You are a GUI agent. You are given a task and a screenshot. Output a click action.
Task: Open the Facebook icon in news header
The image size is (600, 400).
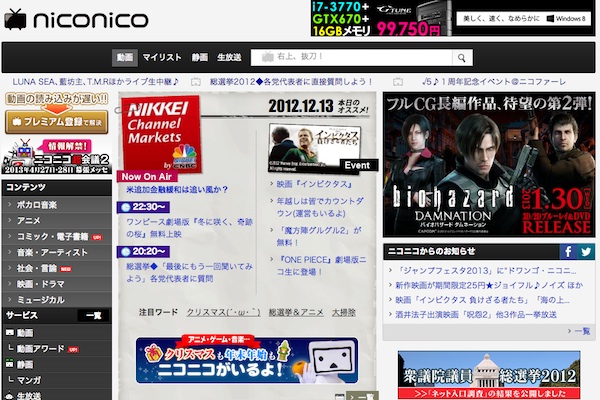pos(568,252)
